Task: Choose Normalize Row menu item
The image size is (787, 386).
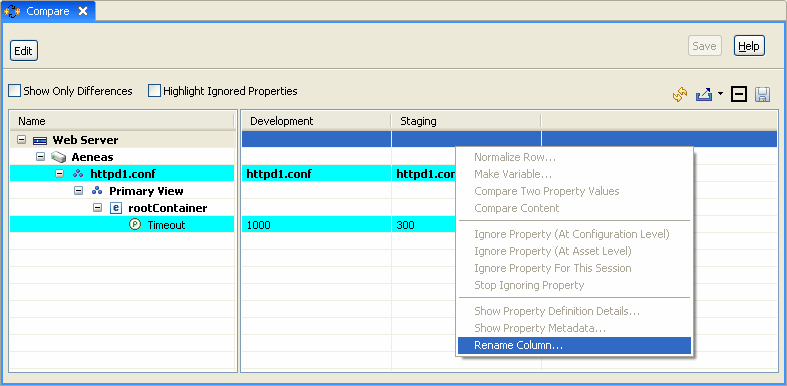Action: click(574, 157)
